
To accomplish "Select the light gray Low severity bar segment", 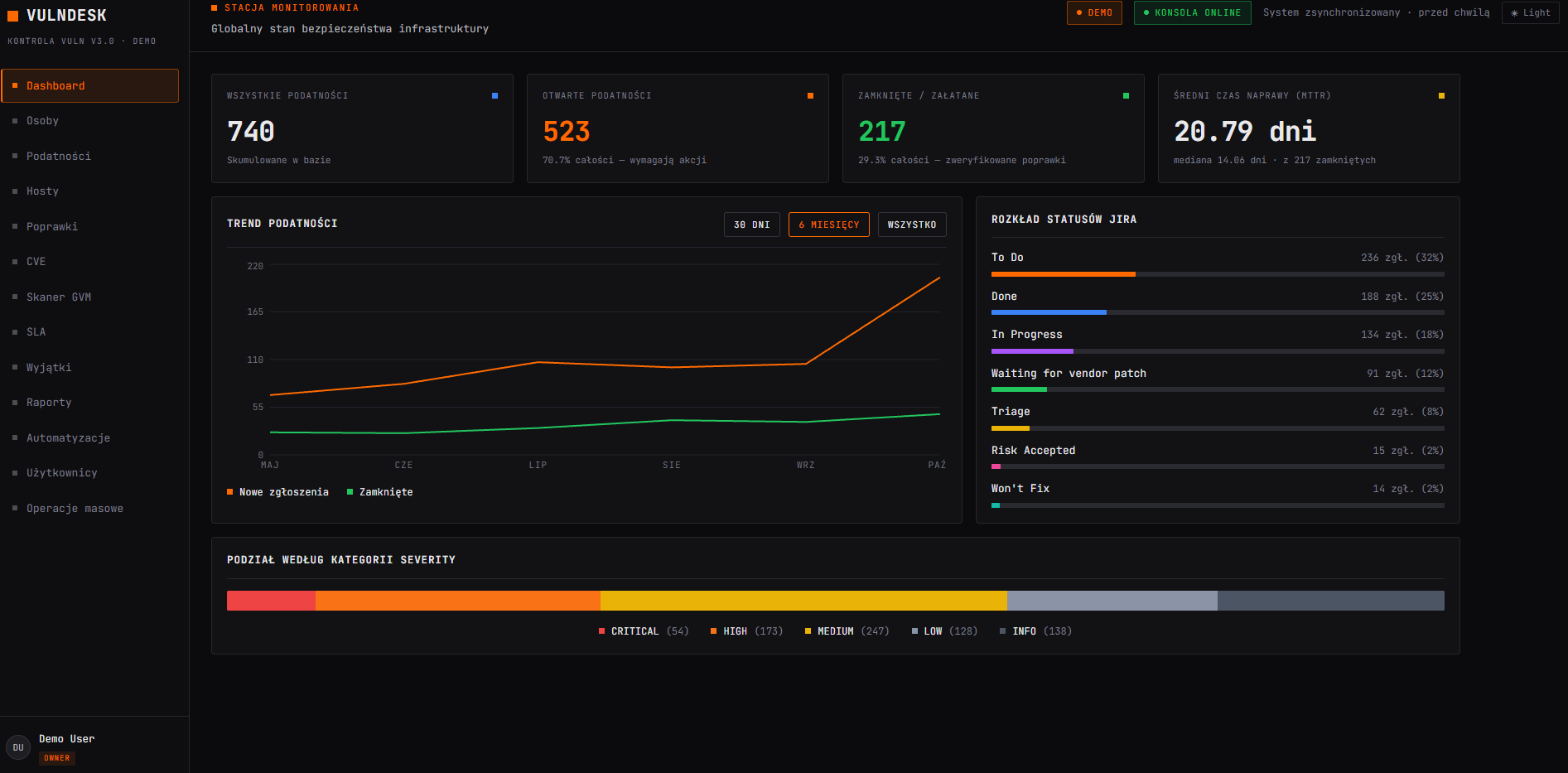I will (x=1112, y=601).
